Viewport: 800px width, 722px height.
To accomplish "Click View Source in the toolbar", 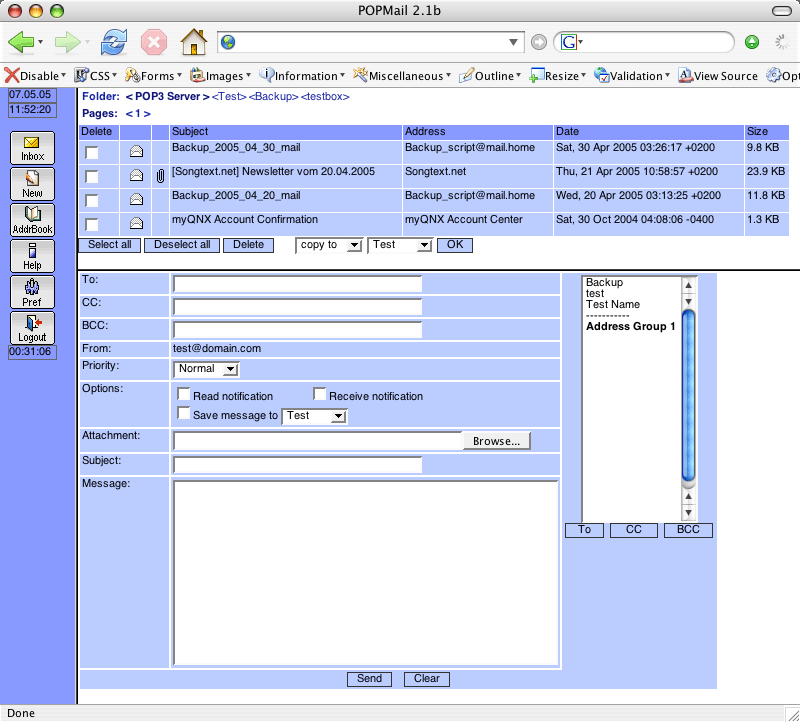I will [x=718, y=76].
